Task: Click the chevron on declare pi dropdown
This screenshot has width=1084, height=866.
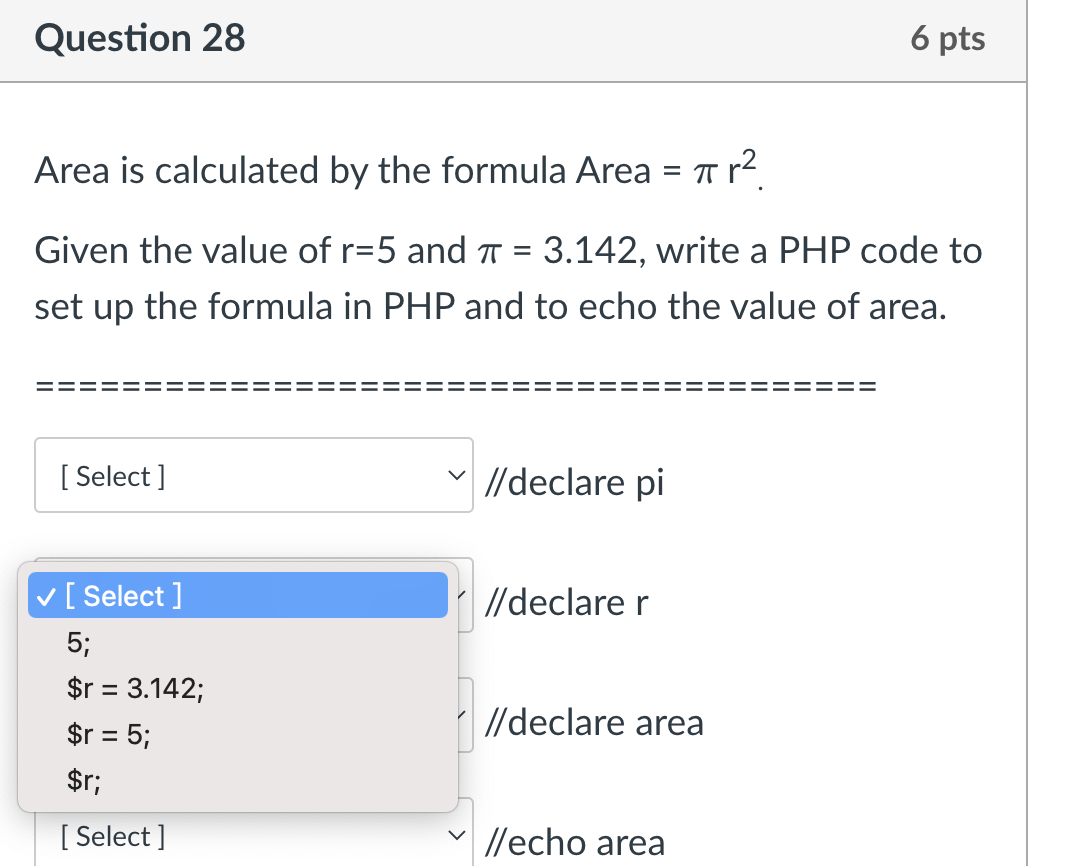Action: click(x=456, y=475)
